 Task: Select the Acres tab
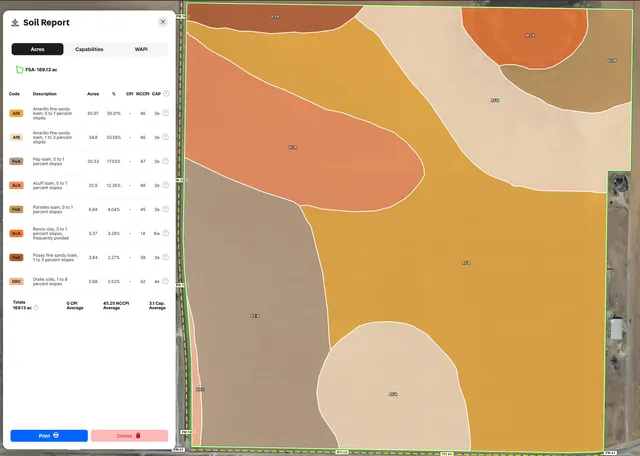click(37, 49)
